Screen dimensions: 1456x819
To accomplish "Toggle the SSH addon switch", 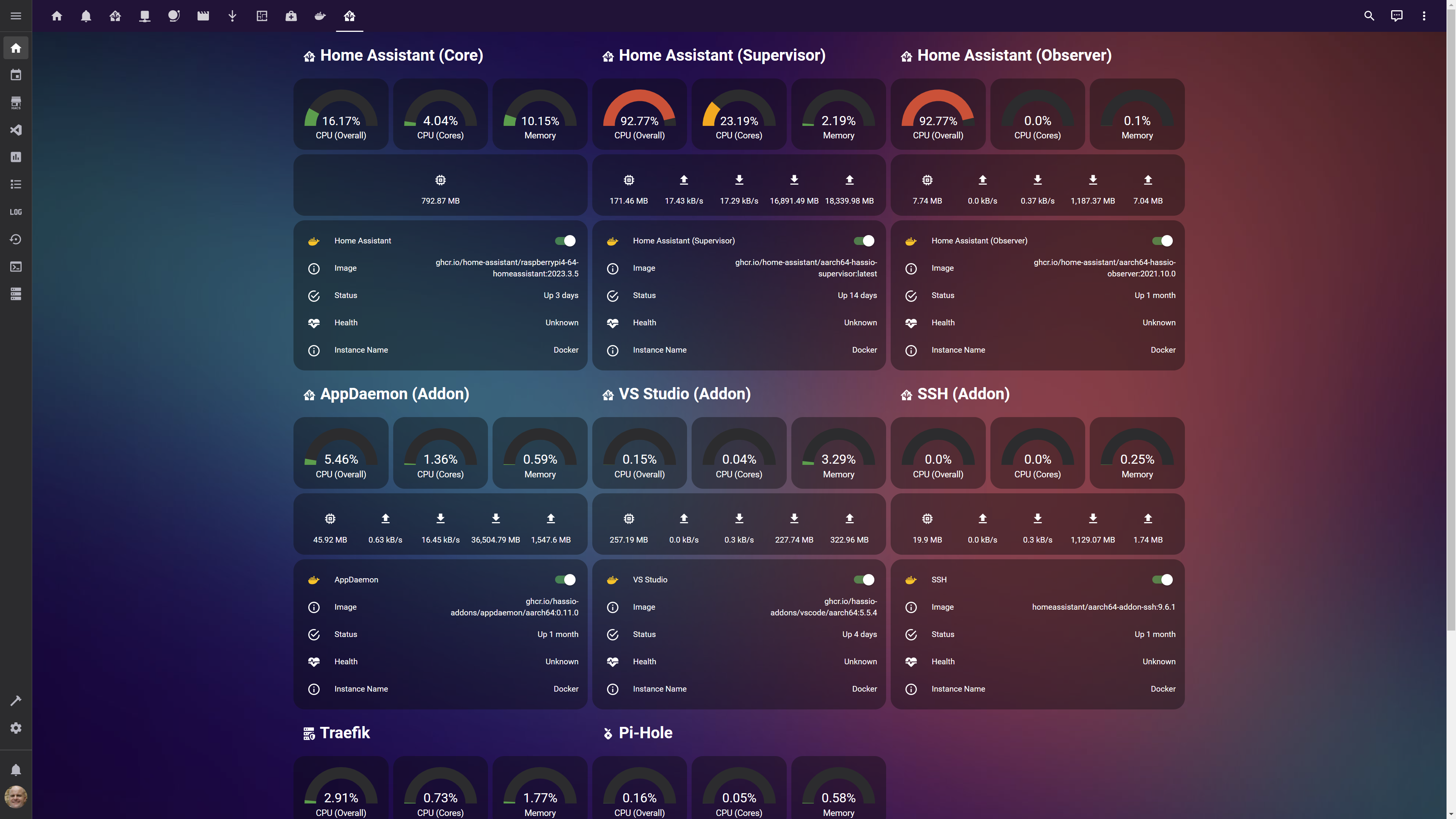I will pos(1162,579).
